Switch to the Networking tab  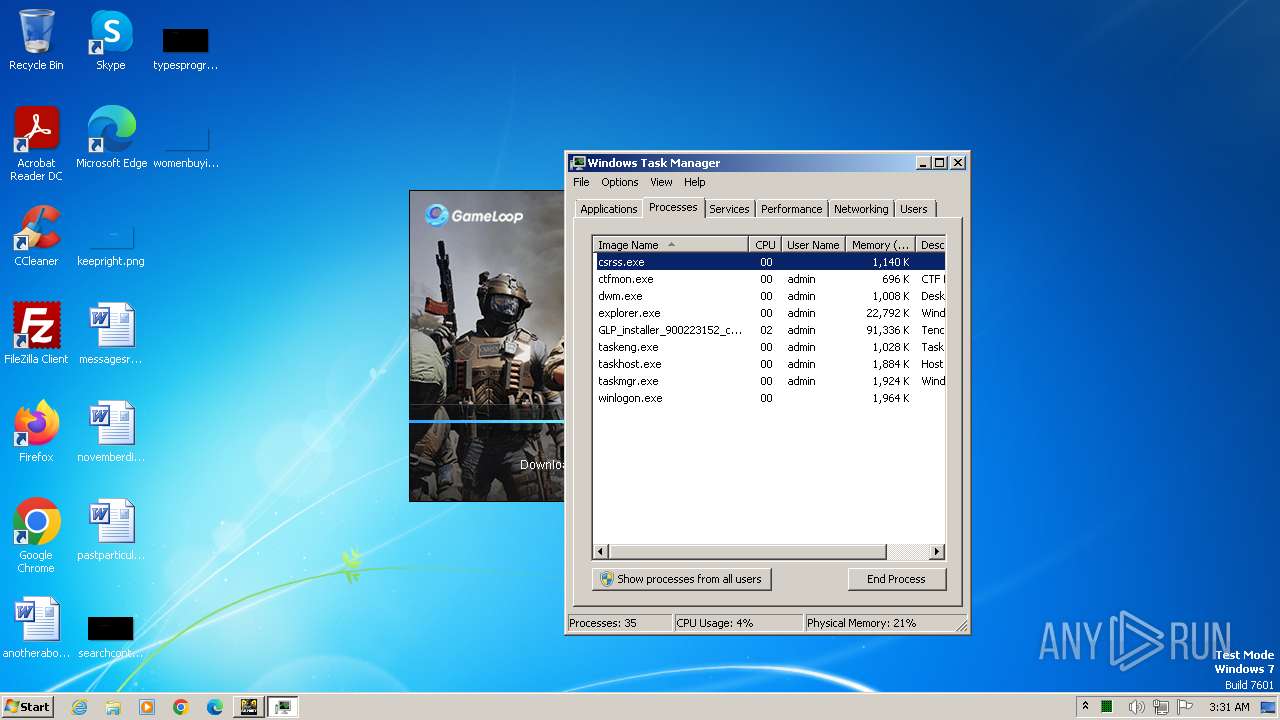pos(860,209)
